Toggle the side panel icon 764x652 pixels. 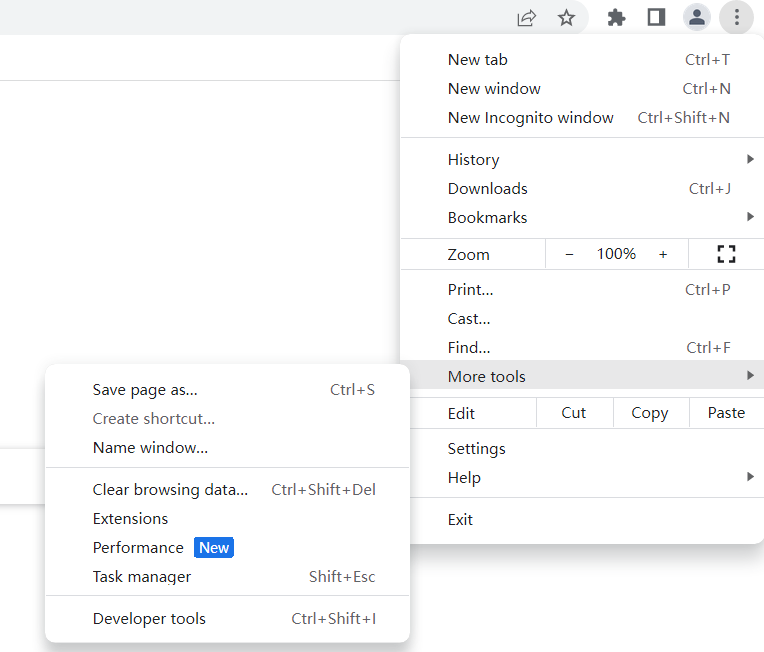(x=656, y=18)
